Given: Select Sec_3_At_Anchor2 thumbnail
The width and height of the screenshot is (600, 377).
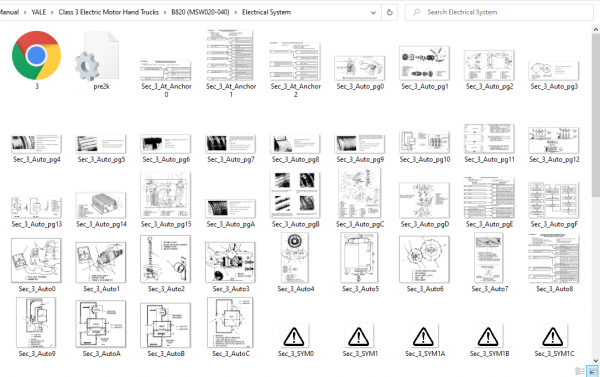Looking at the screenshot, I should coord(295,61).
